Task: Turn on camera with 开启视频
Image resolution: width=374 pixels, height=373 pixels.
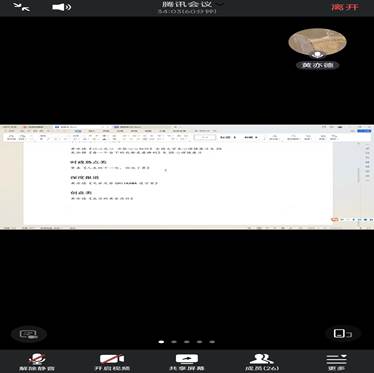Action: (x=112, y=362)
